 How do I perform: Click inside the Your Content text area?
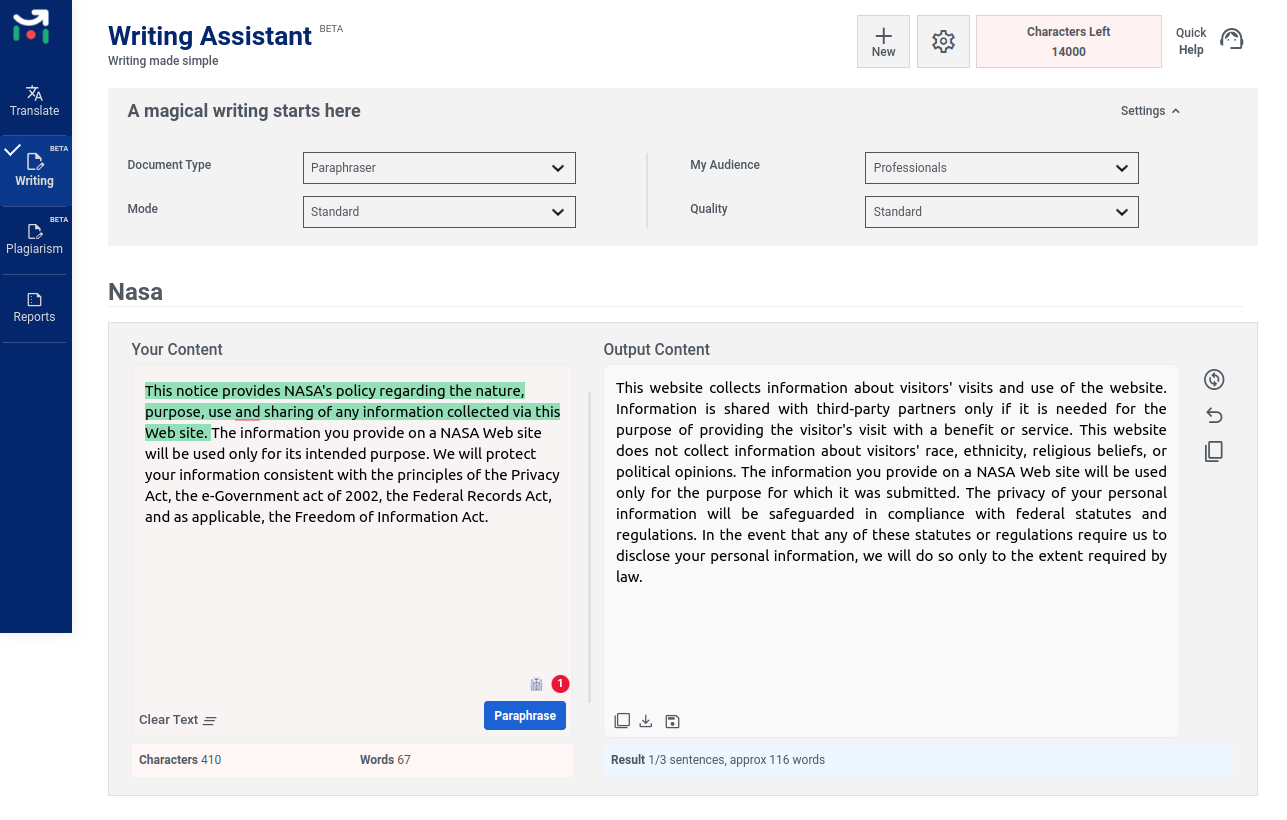point(350,560)
